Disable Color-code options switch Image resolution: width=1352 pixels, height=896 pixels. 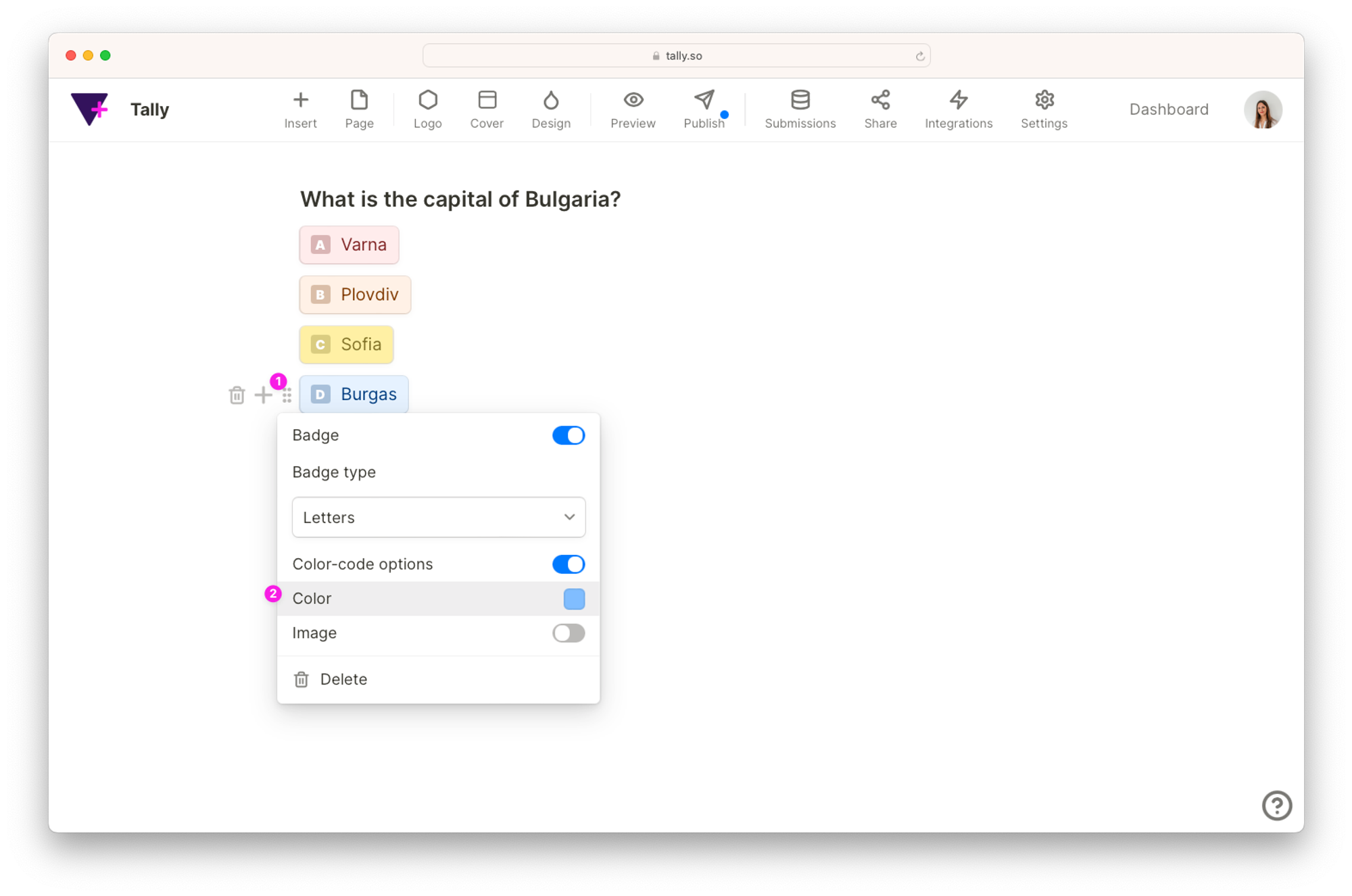click(568, 564)
